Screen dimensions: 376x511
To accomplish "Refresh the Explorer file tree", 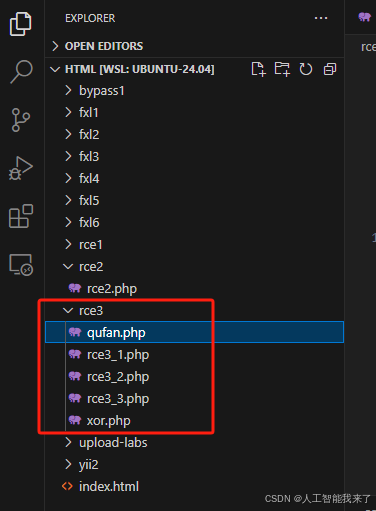I will pos(306,69).
